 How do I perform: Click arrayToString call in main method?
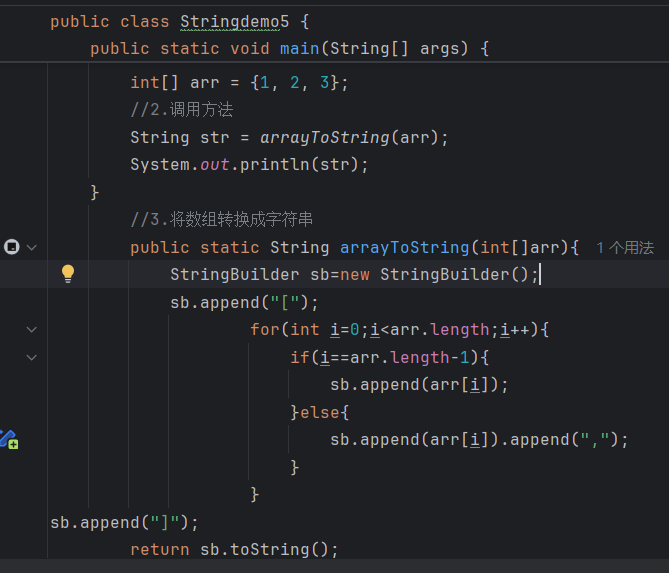pos(325,138)
